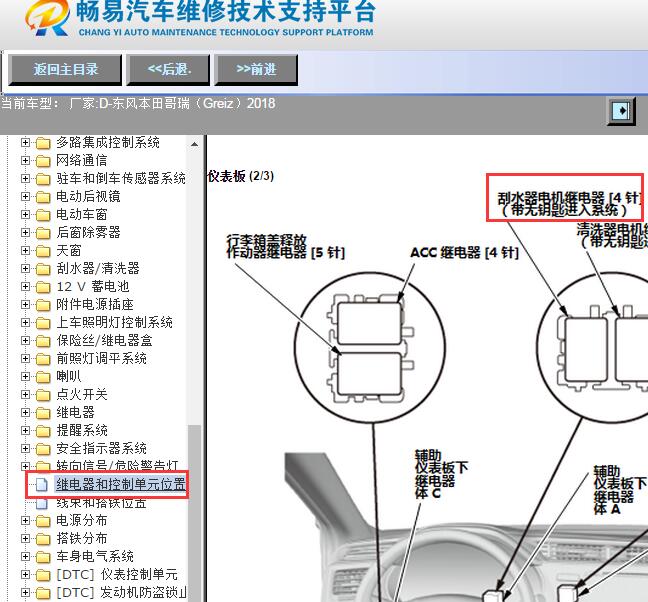Expand the 继电器 node
648x602 pixels.
(x=25, y=413)
